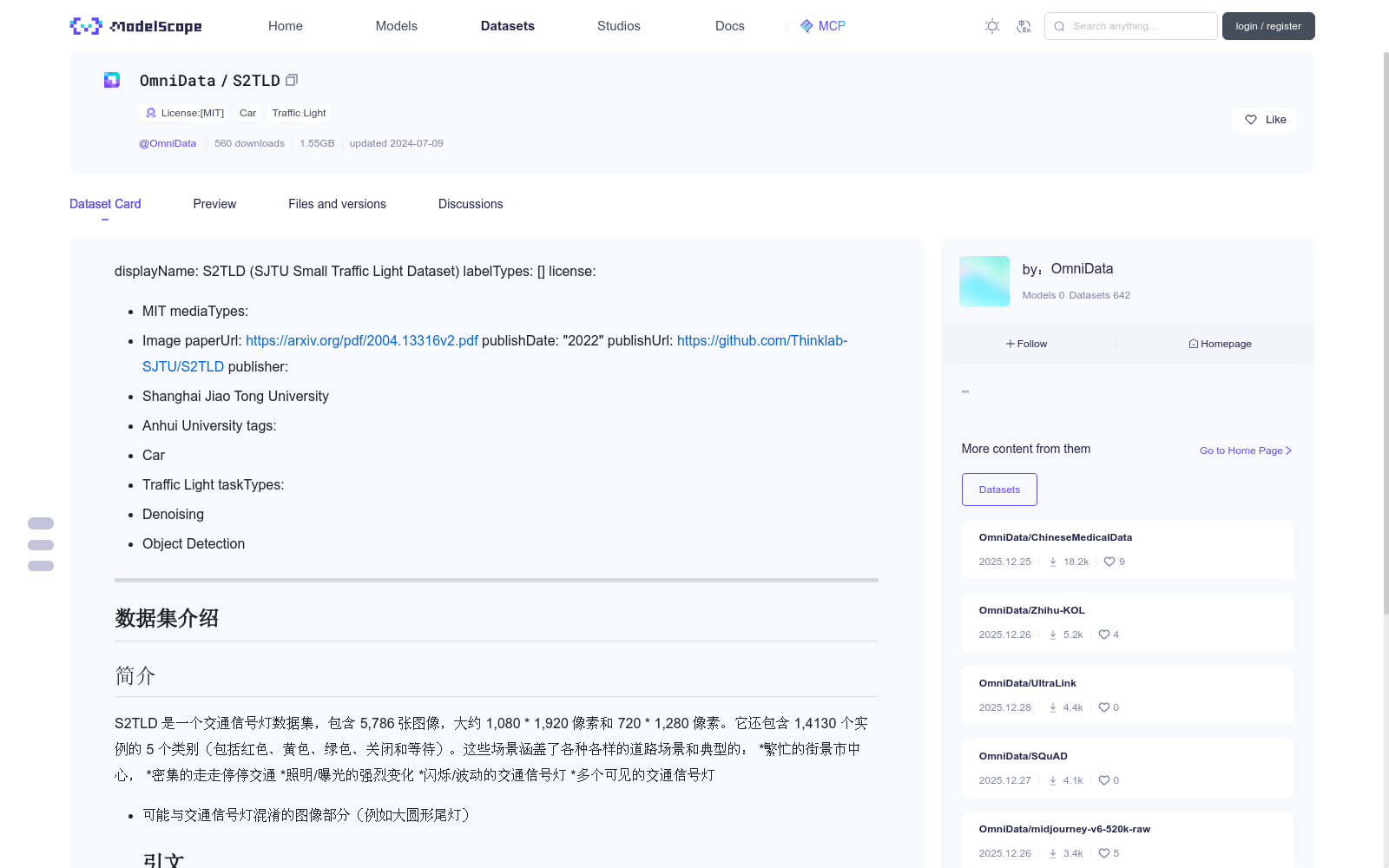Image resolution: width=1389 pixels, height=868 pixels.
Task: Switch to Files and versions tab
Action: tap(337, 204)
